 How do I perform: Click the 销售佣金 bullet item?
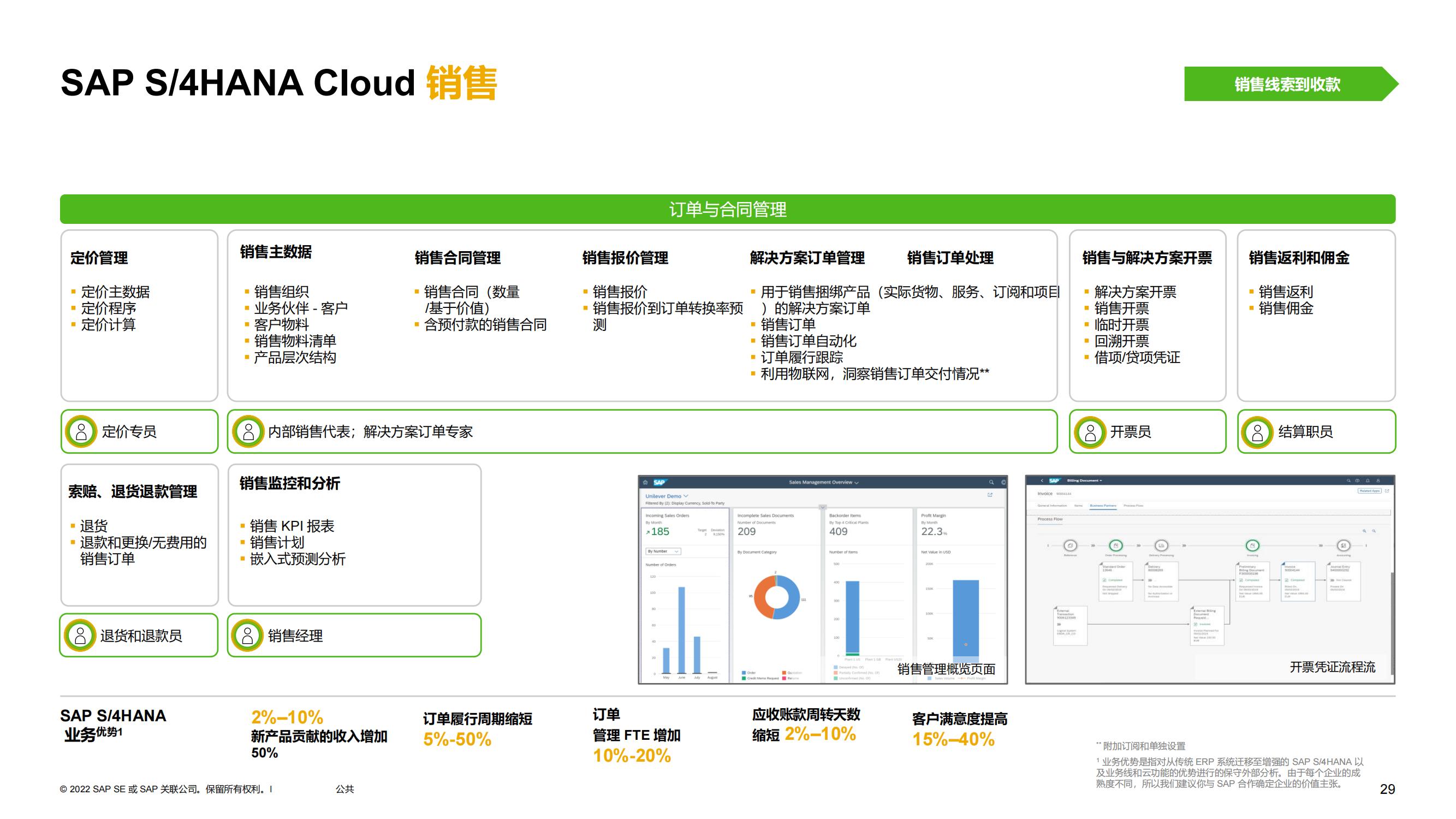(x=1286, y=308)
